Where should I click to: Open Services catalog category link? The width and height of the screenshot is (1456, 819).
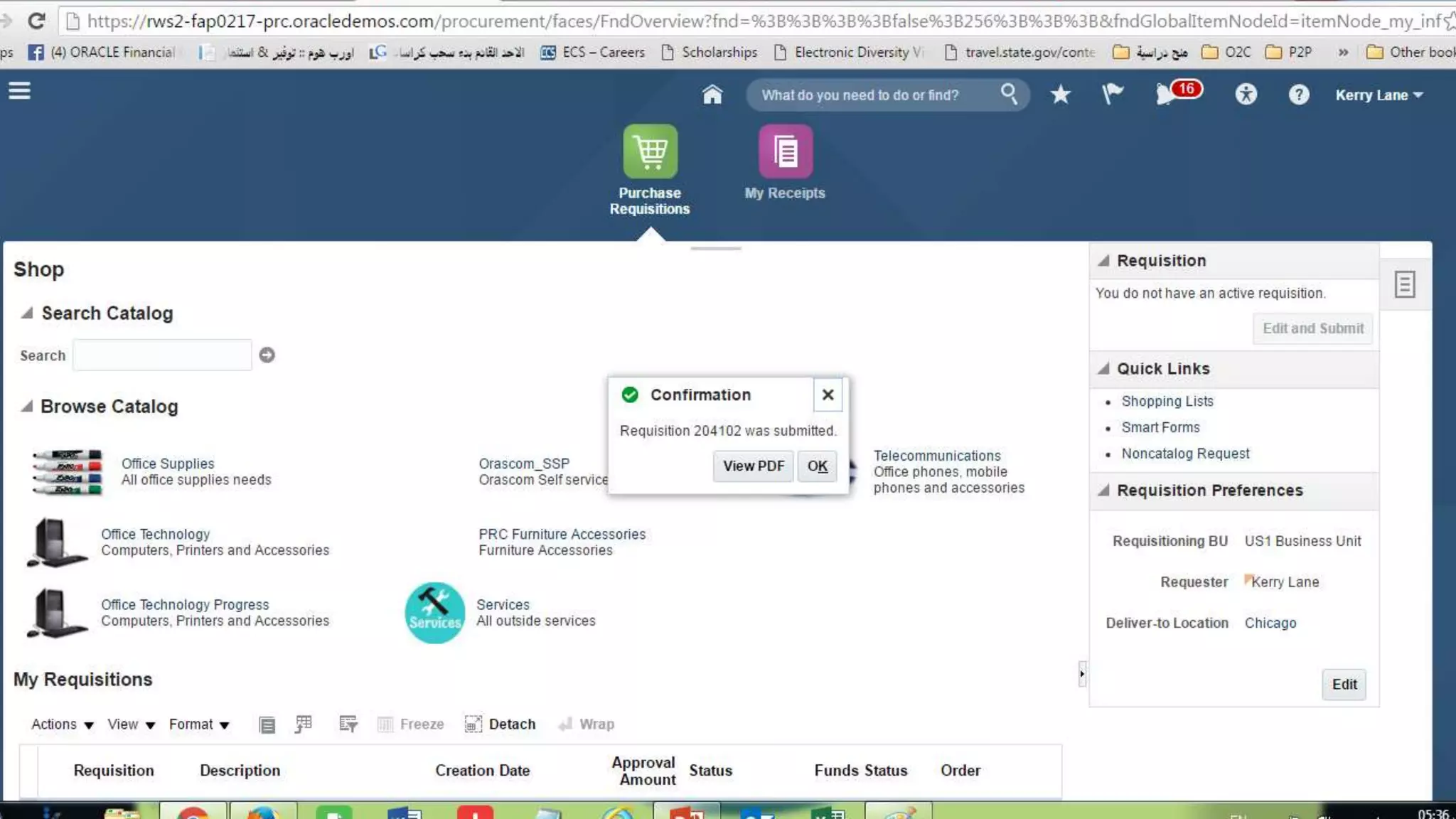tap(503, 604)
